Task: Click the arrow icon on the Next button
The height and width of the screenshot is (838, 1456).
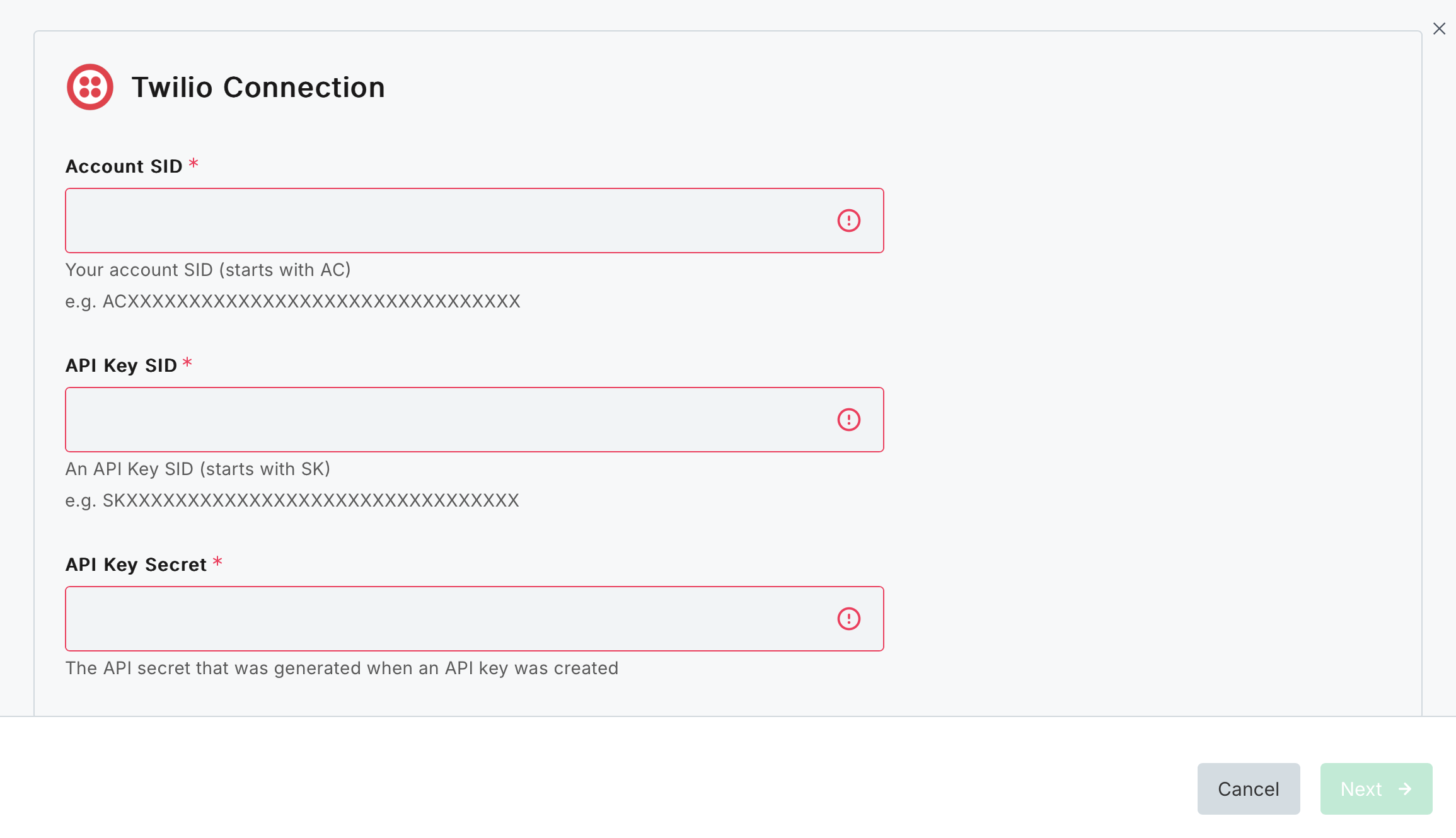Action: coord(1405,789)
